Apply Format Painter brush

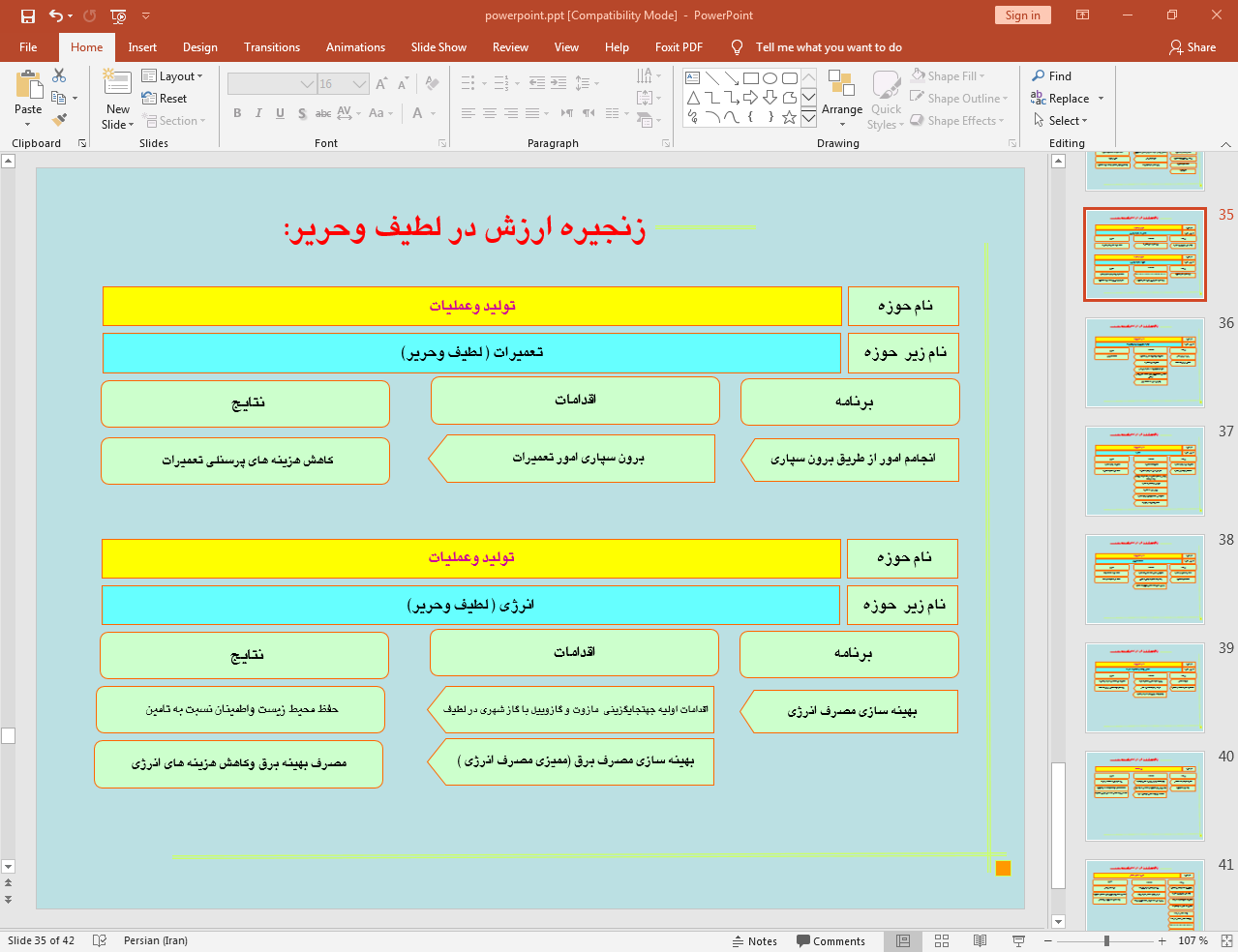pos(59,119)
